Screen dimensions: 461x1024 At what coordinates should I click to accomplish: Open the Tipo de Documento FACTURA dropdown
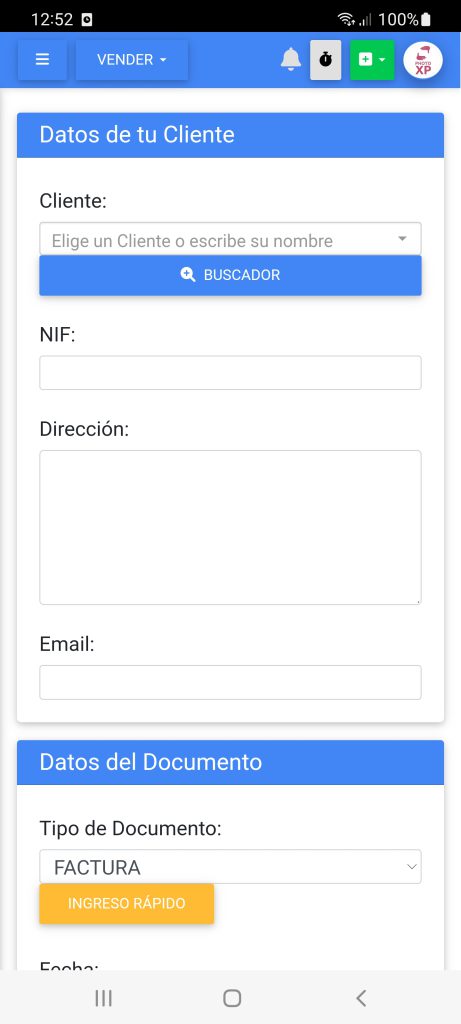[230, 867]
